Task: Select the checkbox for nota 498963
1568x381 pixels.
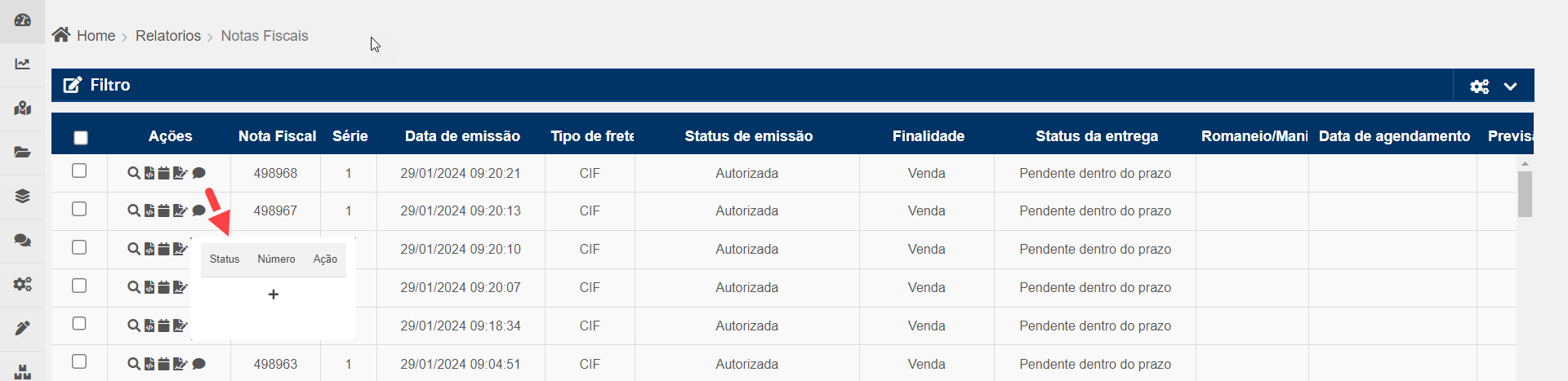Action: point(79,361)
